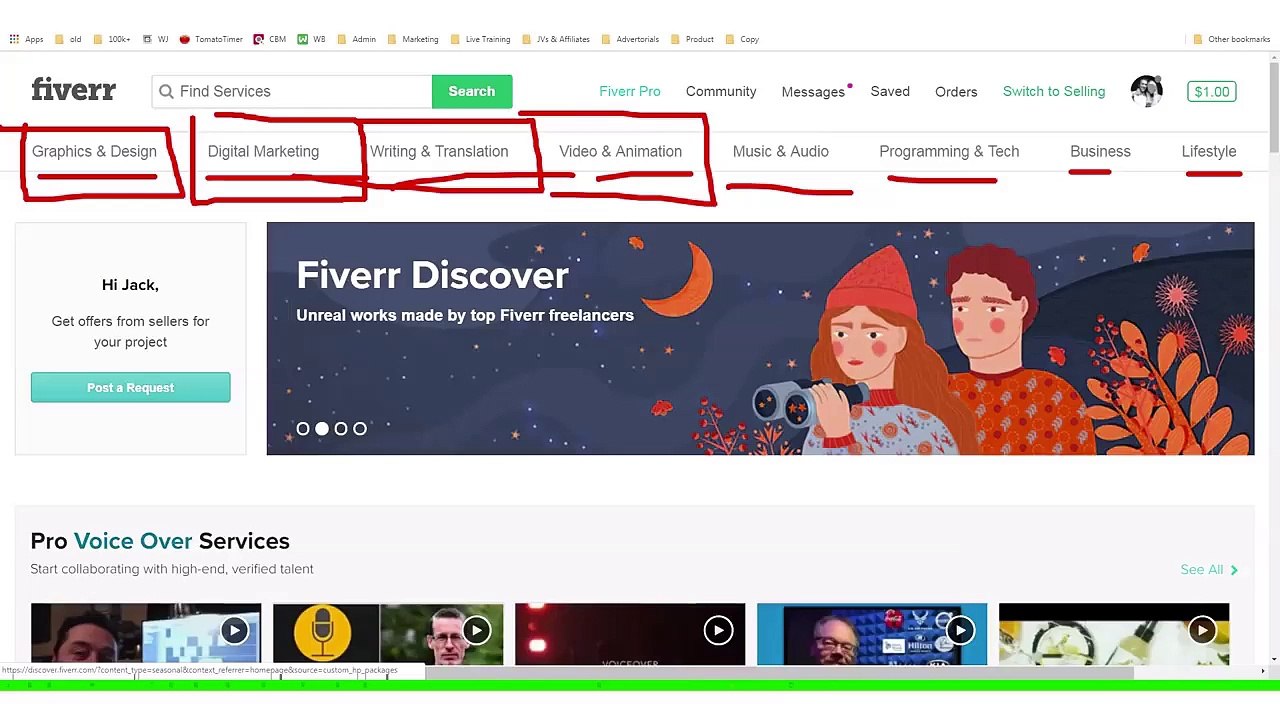Open the Business category
1280x720 pixels.
[1100, 151]
